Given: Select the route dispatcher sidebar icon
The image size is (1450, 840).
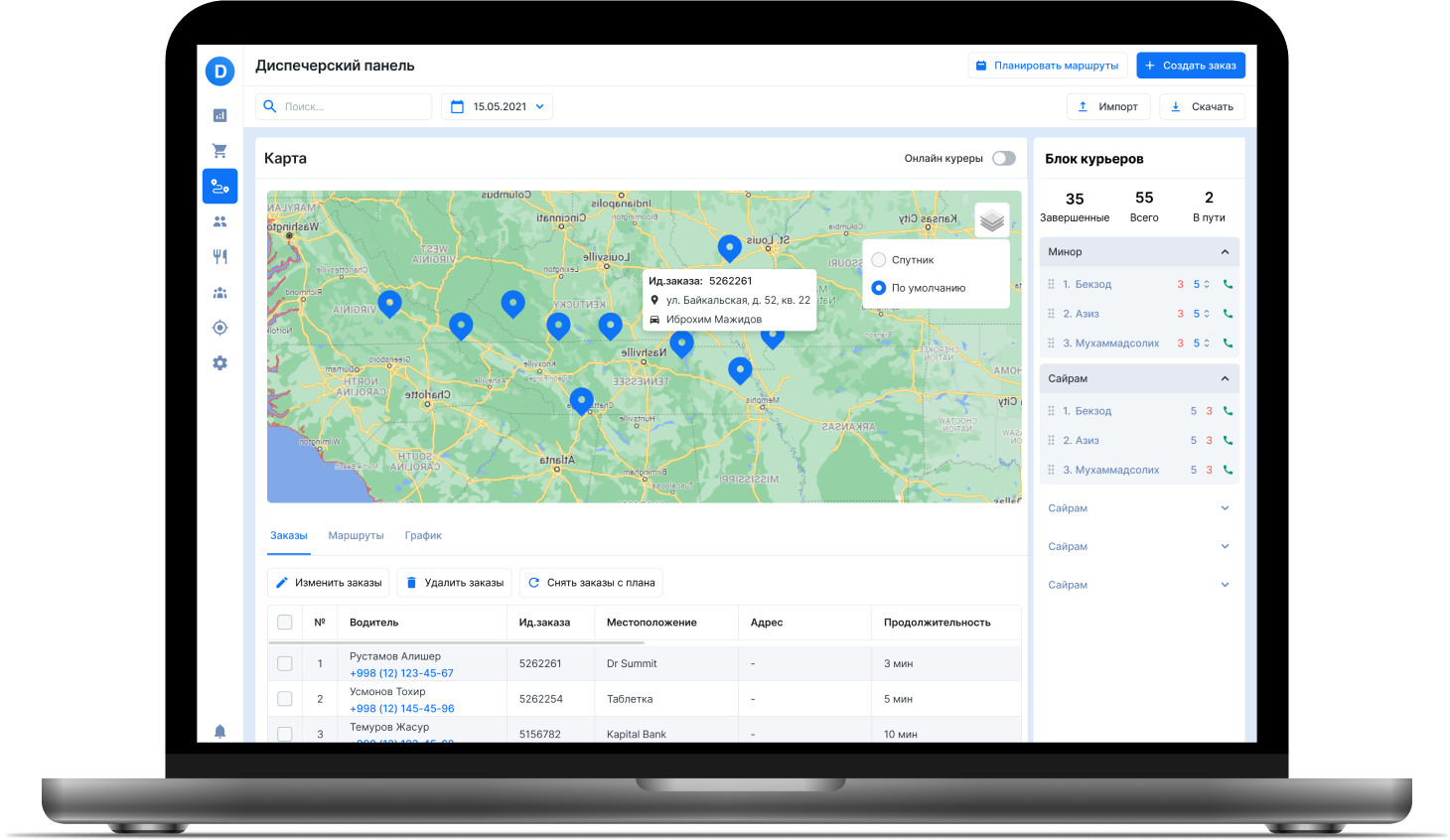Looking at the screenshot, I should [x=219, y=187].
